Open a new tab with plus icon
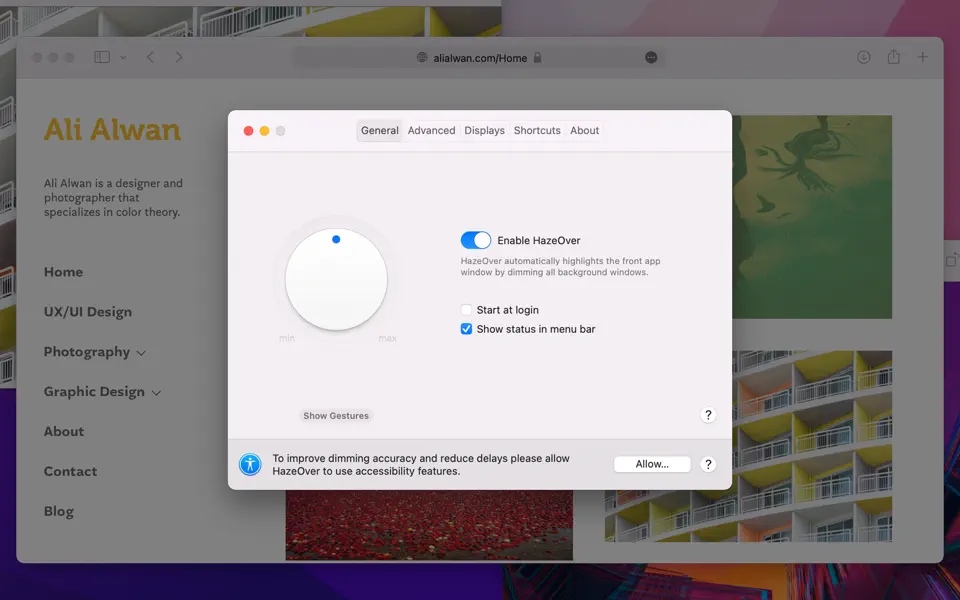 pos(923,57)
